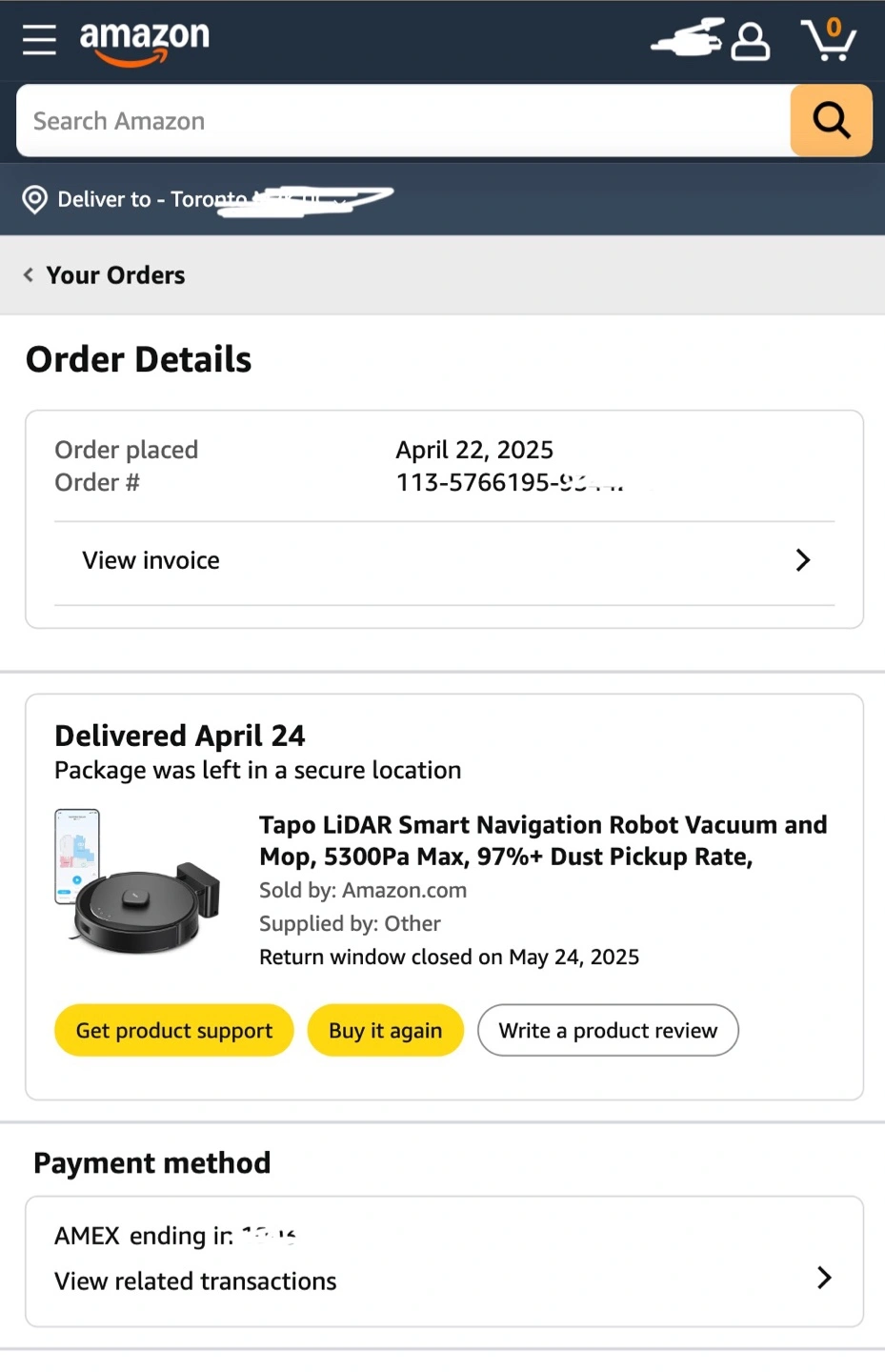Screen dimensions: 885x1372
Task: Go back to Your Orders
Action: point(115,275)
